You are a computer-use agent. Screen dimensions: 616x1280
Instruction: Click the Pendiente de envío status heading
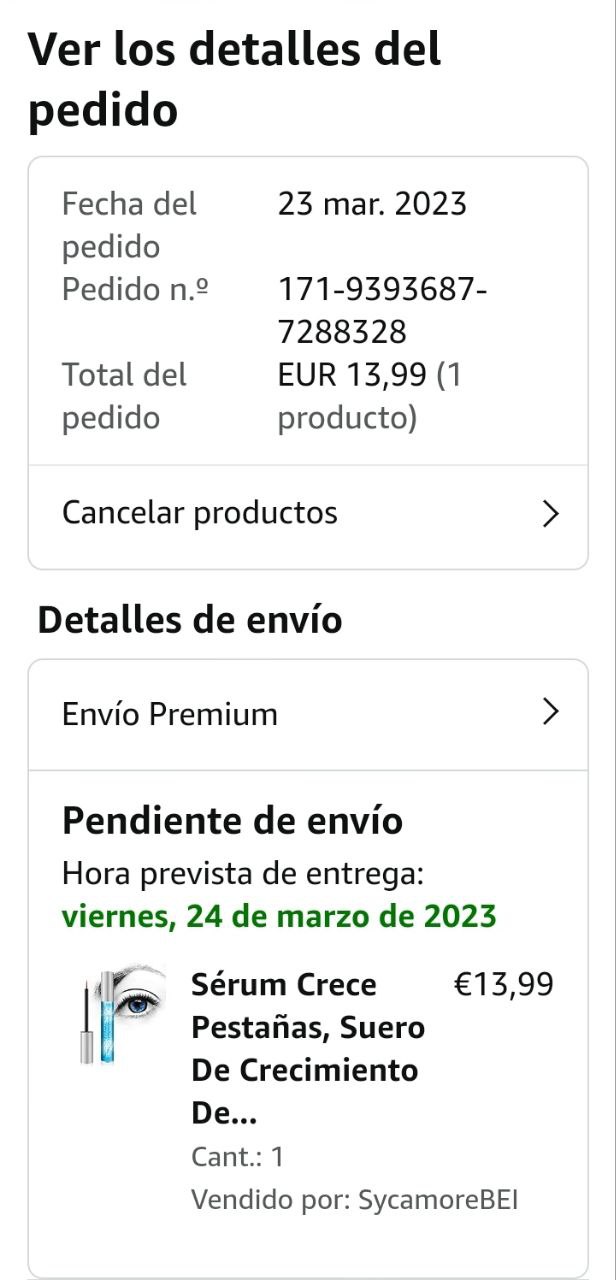232,821
